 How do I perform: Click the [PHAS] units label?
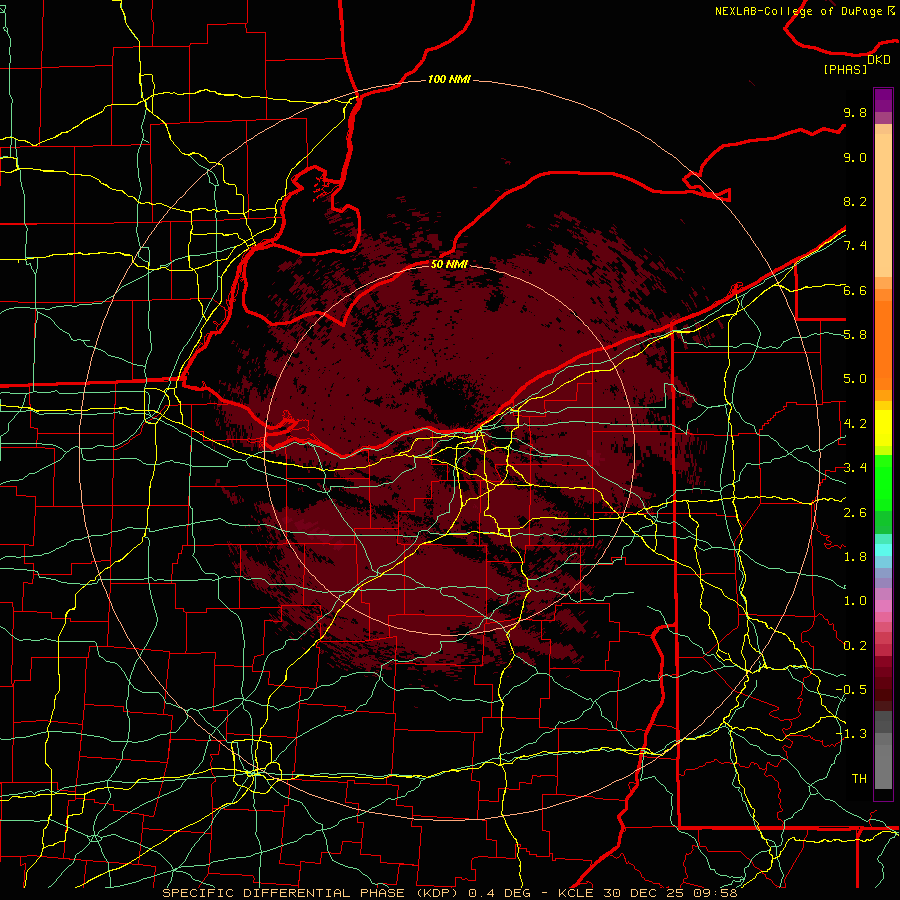click(x=845, y=70)
